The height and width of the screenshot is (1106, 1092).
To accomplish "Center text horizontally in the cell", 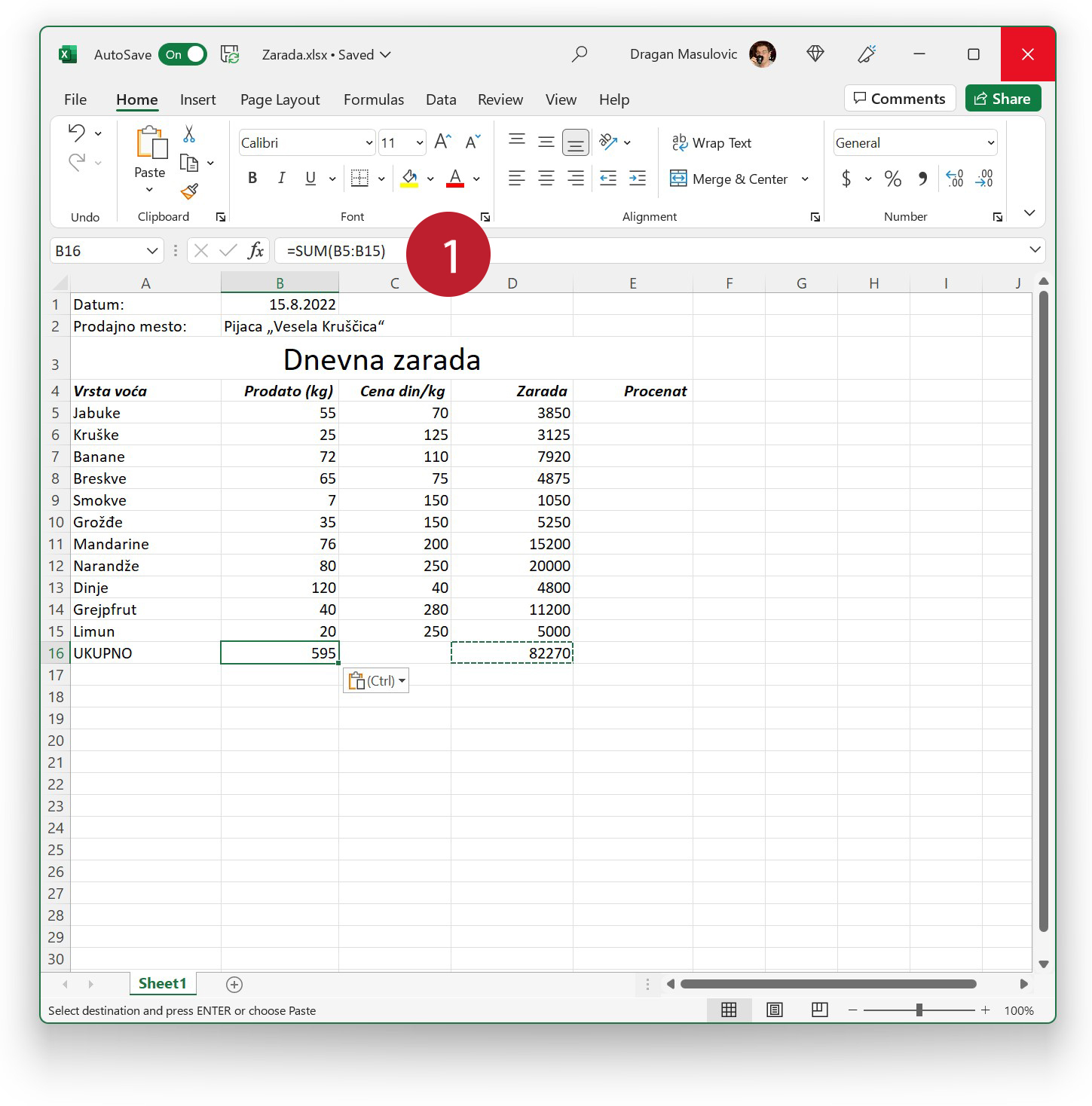I will [x=546, y=179].
